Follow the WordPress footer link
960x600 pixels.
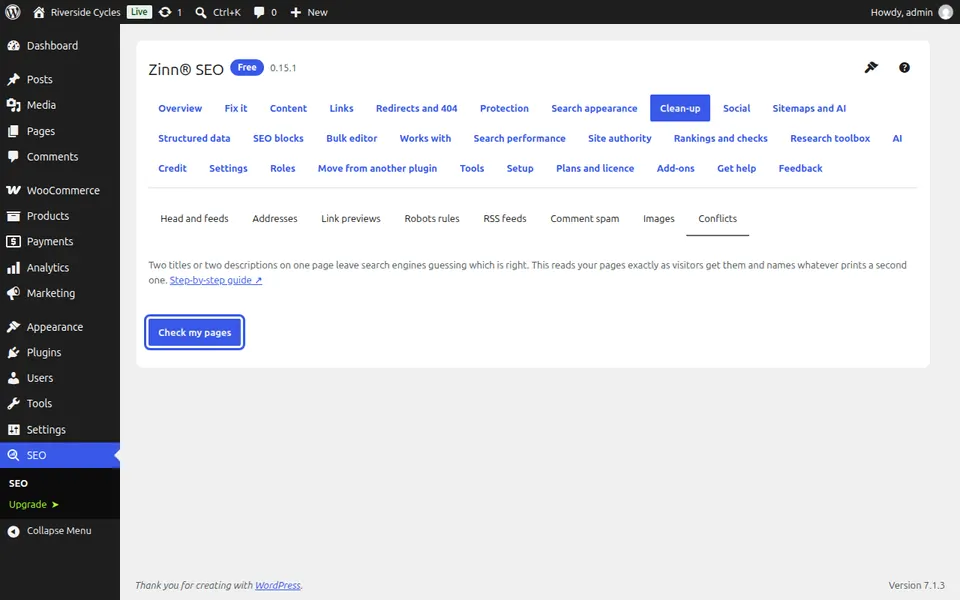[x=277, y=585]
